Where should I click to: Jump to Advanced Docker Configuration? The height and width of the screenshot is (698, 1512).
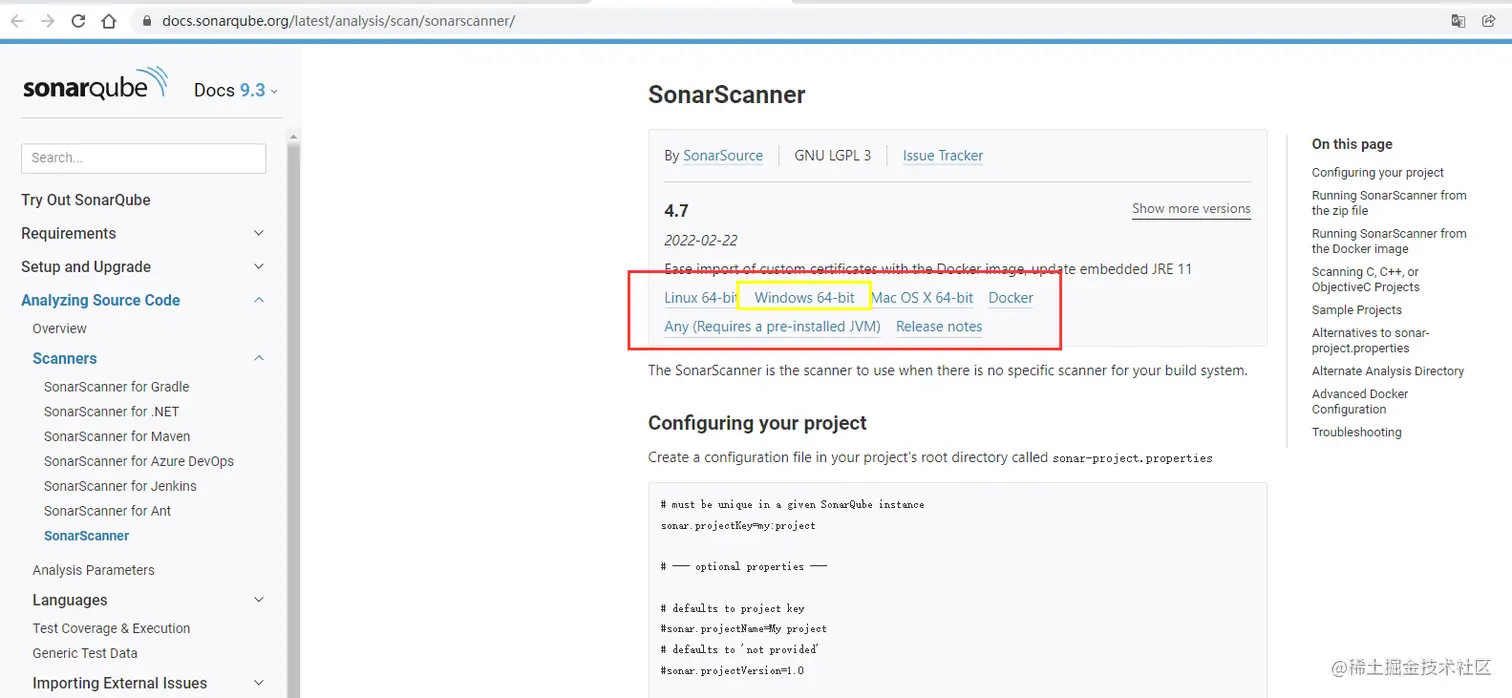1360,401
